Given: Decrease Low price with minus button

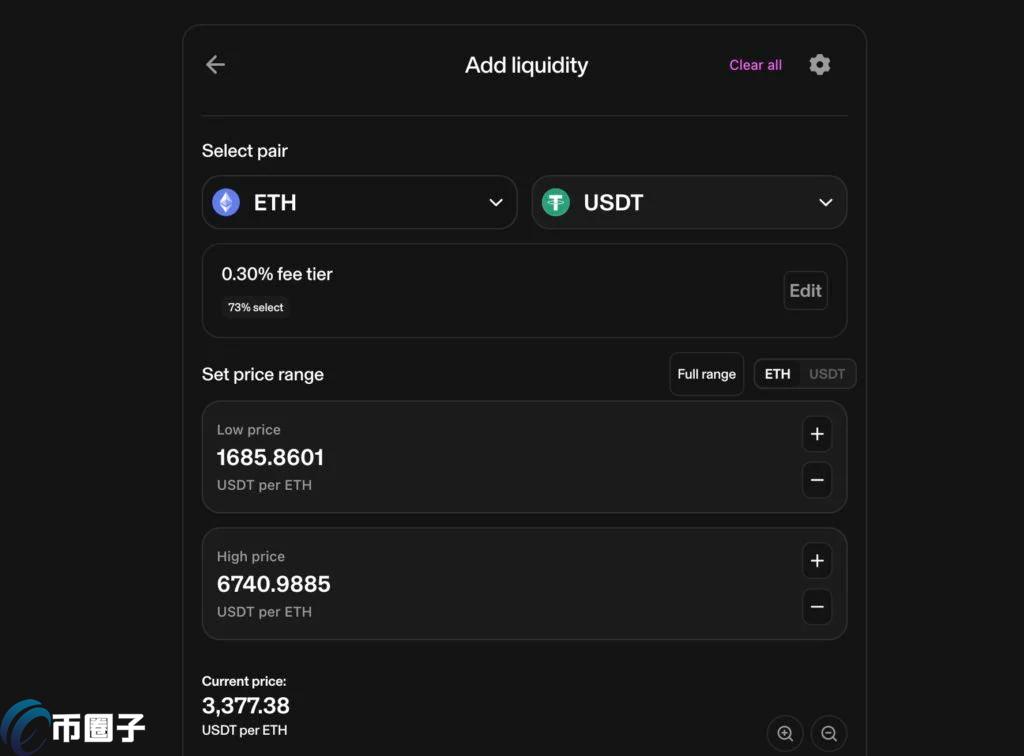Looking at the screenshot, I should 817,480.
